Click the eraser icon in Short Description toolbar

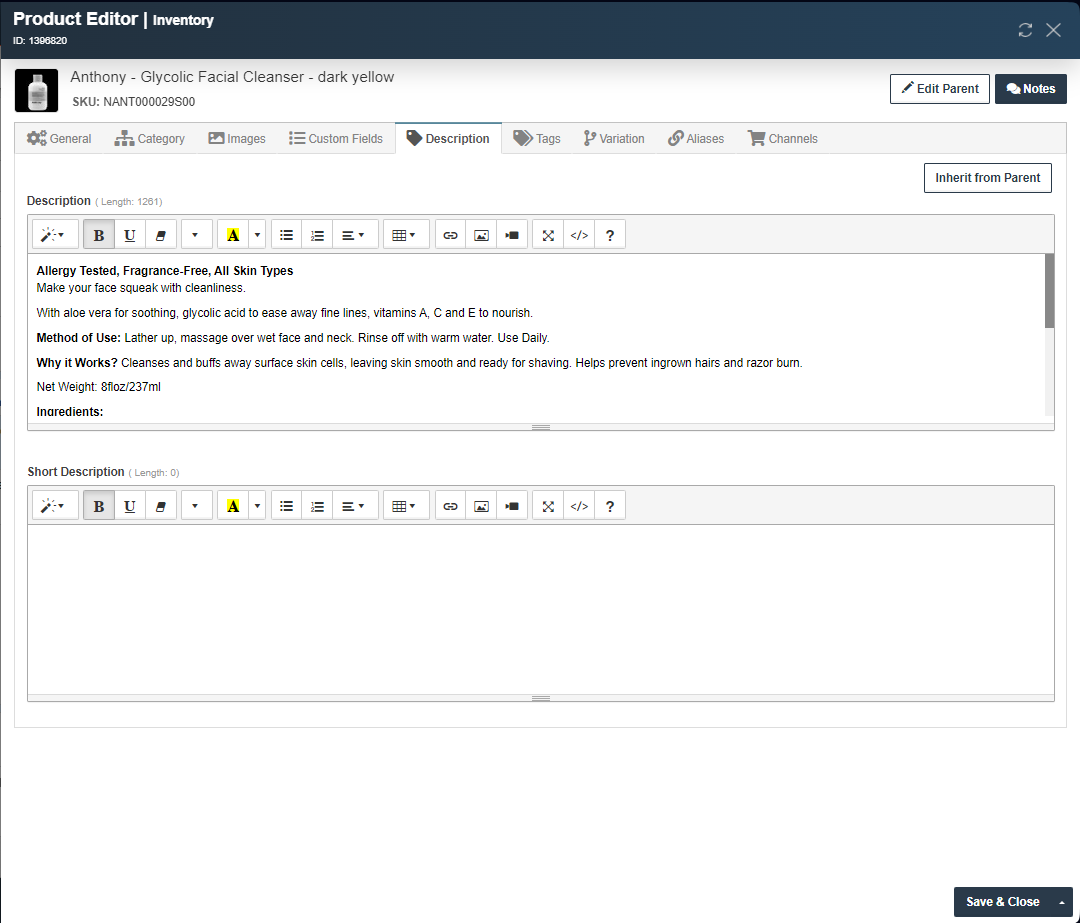(160, 506)
